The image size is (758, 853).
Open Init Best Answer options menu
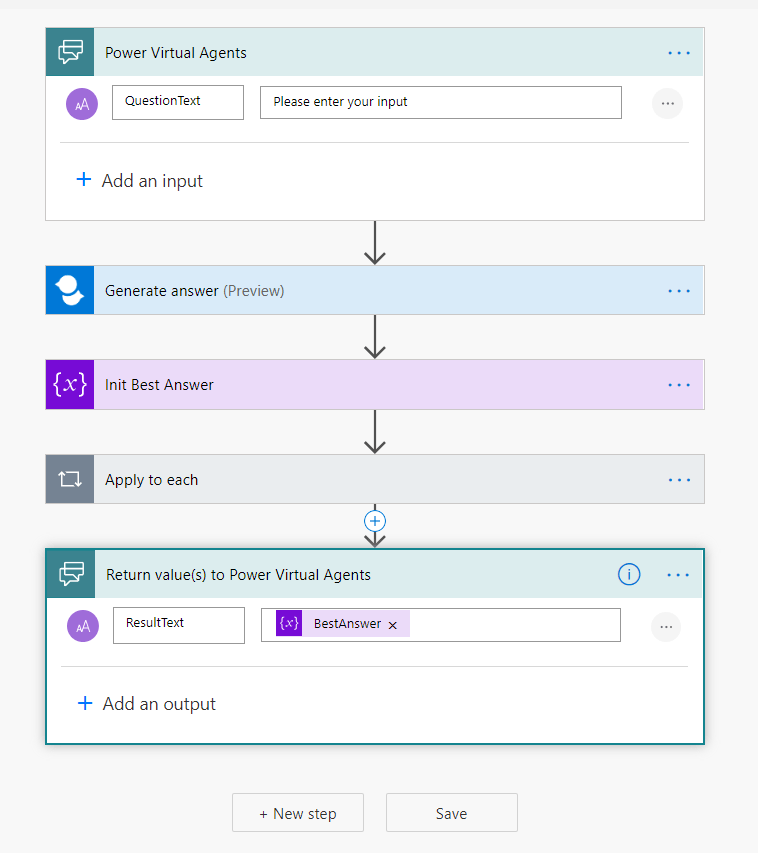click(x=679, y=385)
